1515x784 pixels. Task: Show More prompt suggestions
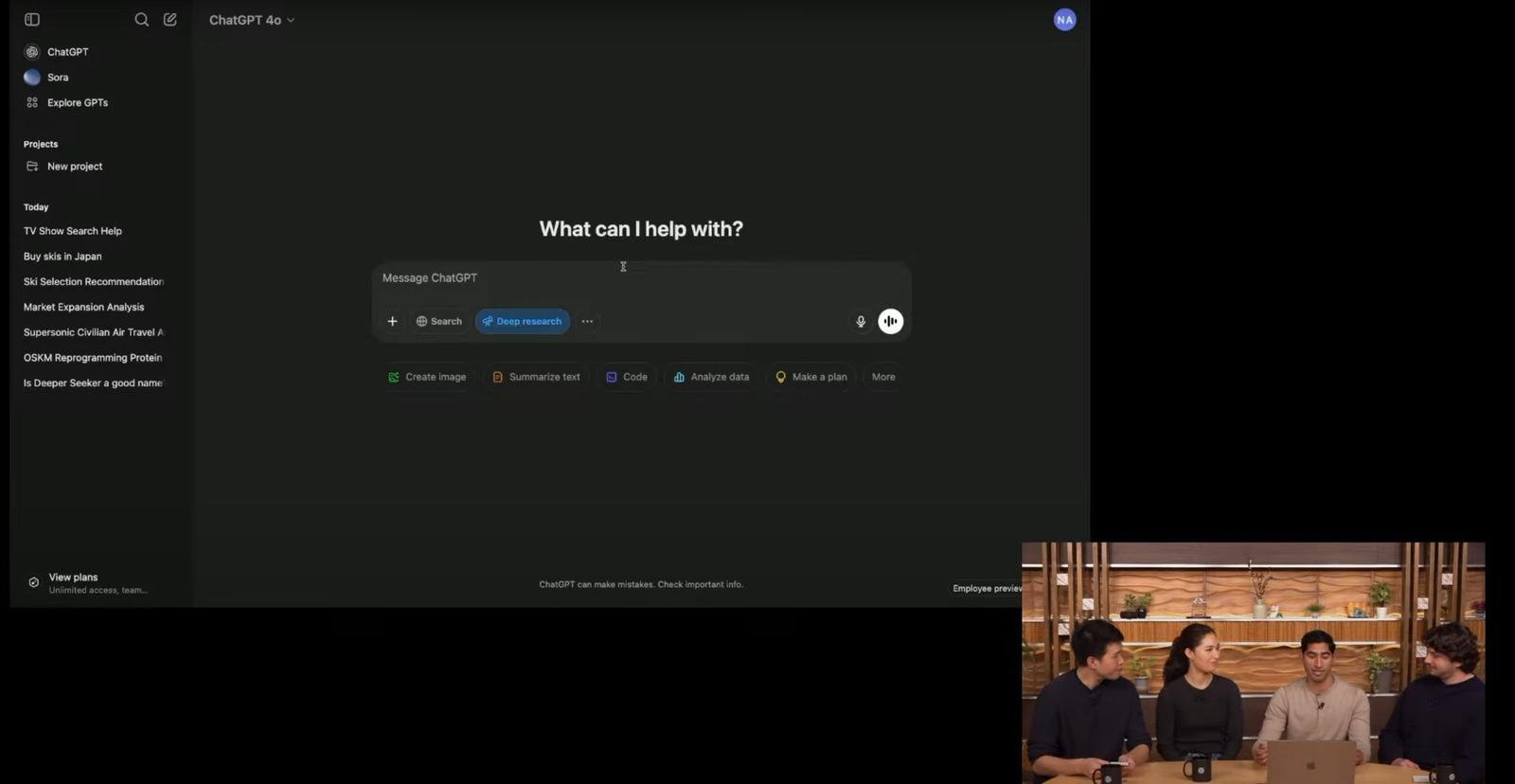coord(883,378)
